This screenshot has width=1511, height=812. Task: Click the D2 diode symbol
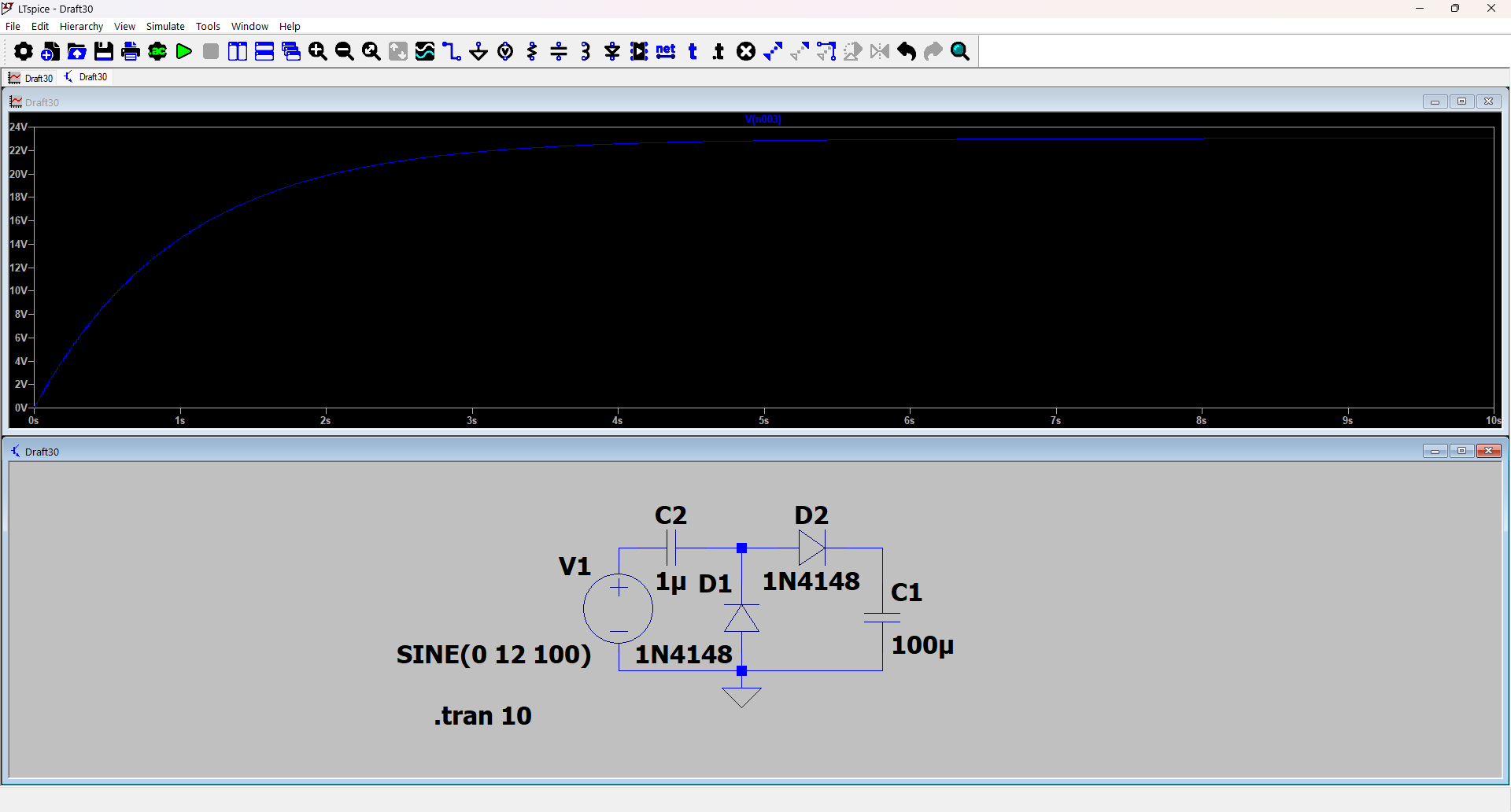[811, 548]
